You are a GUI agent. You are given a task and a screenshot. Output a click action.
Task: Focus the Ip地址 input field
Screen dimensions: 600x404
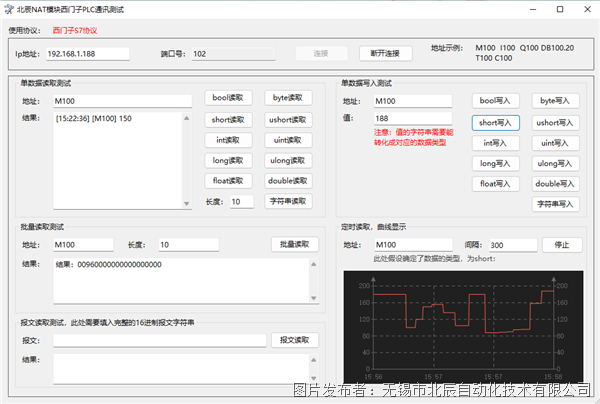click(x=88, y=53)
